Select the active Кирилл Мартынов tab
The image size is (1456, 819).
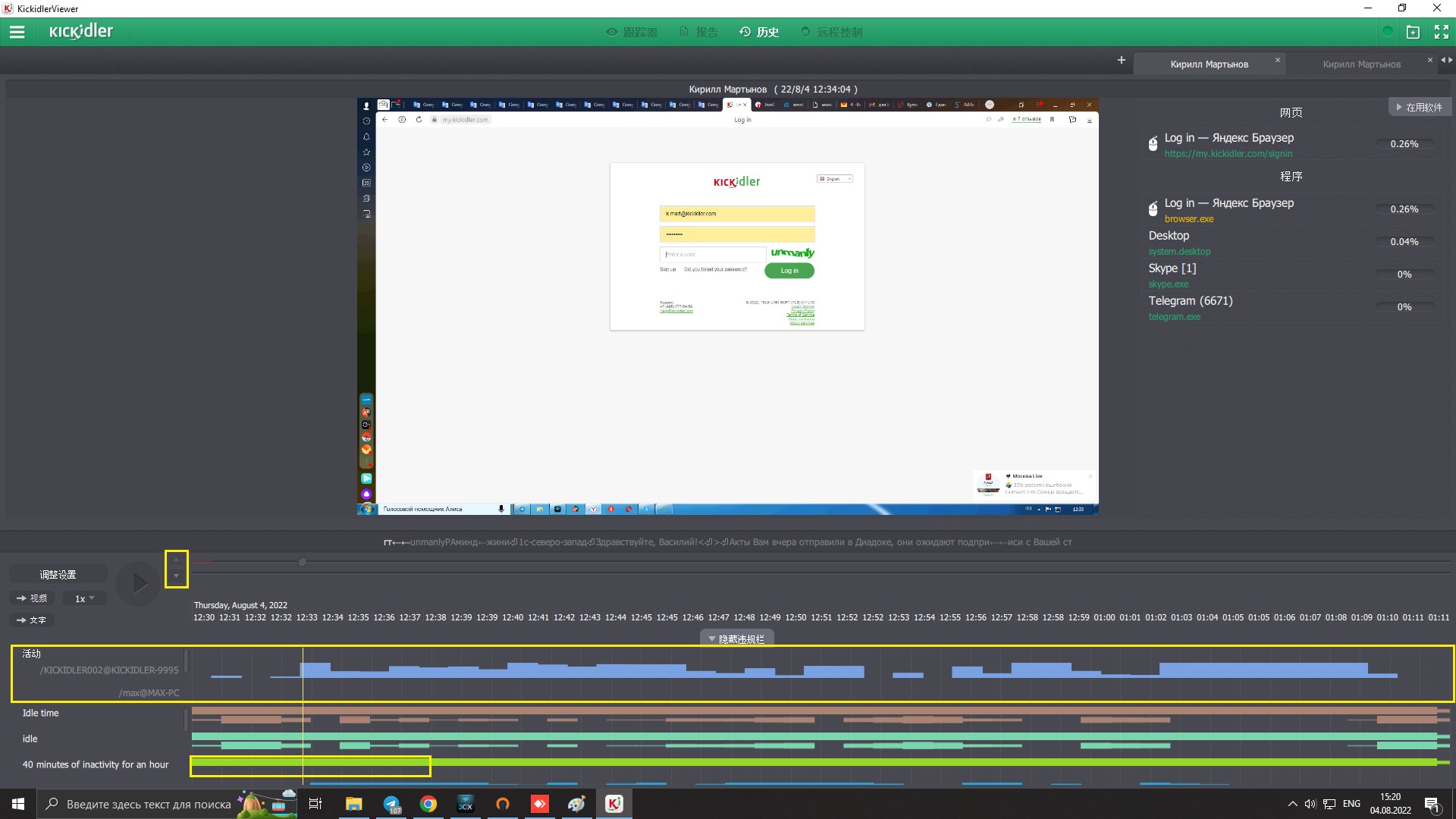[1209, 64]
